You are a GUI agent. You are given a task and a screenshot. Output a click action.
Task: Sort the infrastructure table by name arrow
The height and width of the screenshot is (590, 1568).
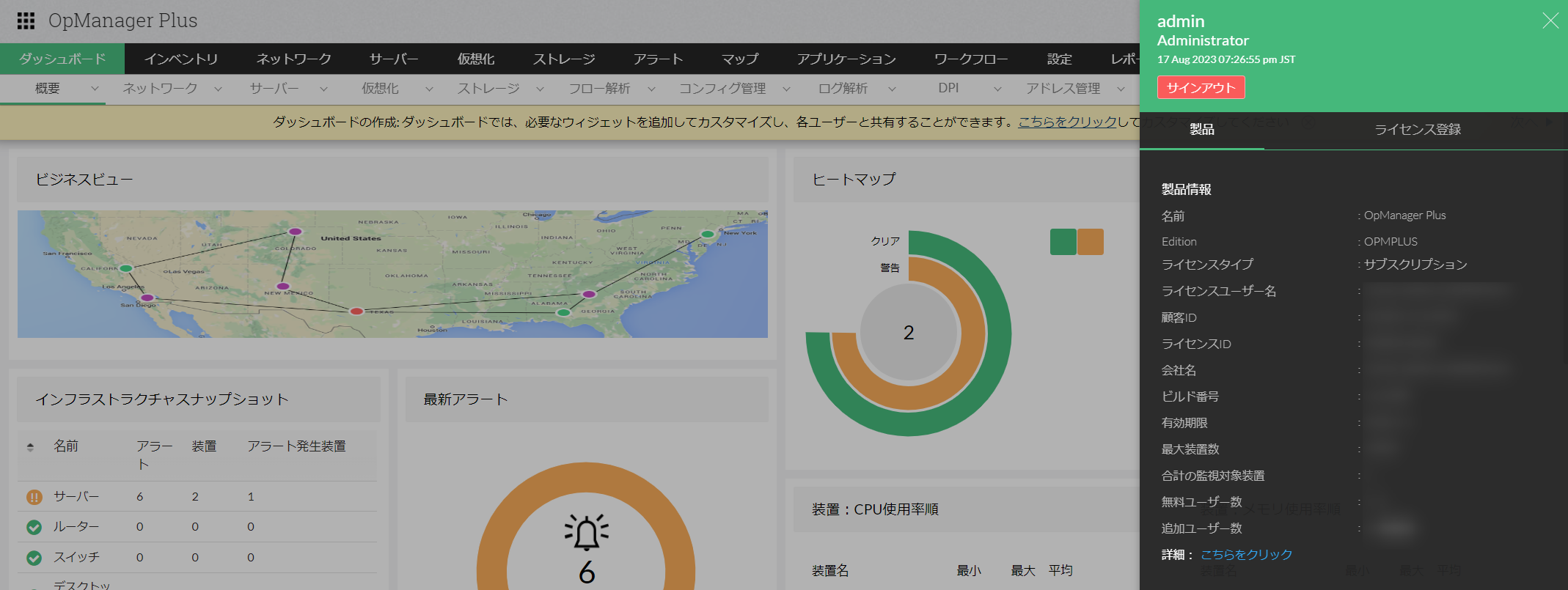[30, 446]
